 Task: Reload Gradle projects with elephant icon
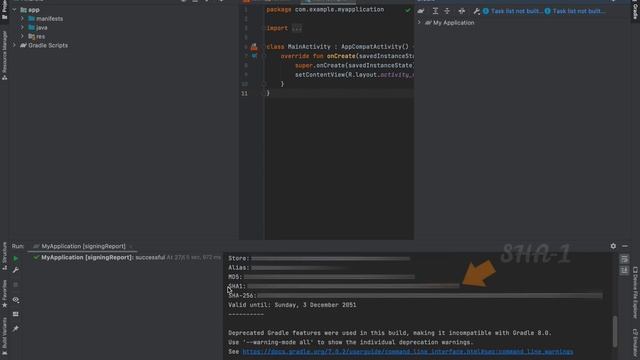[421, 11]
